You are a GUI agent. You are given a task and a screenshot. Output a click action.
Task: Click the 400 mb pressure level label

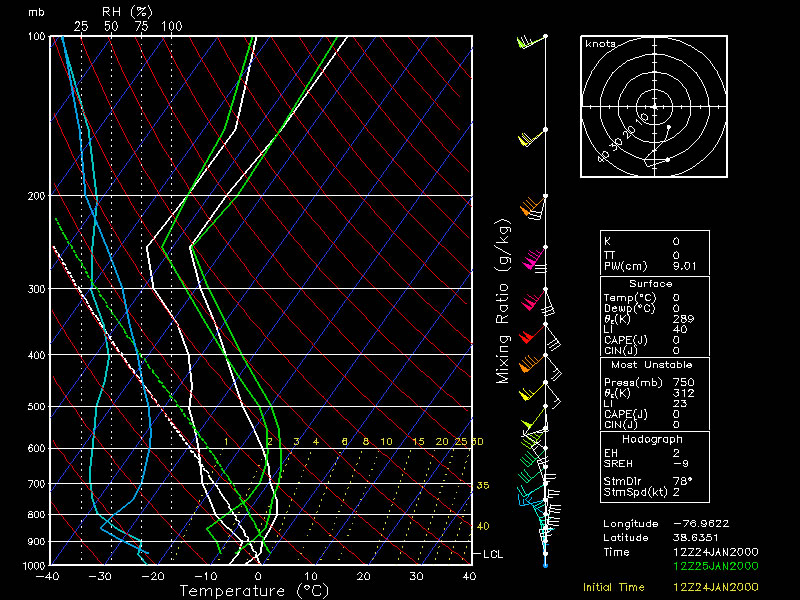(36, 355)
